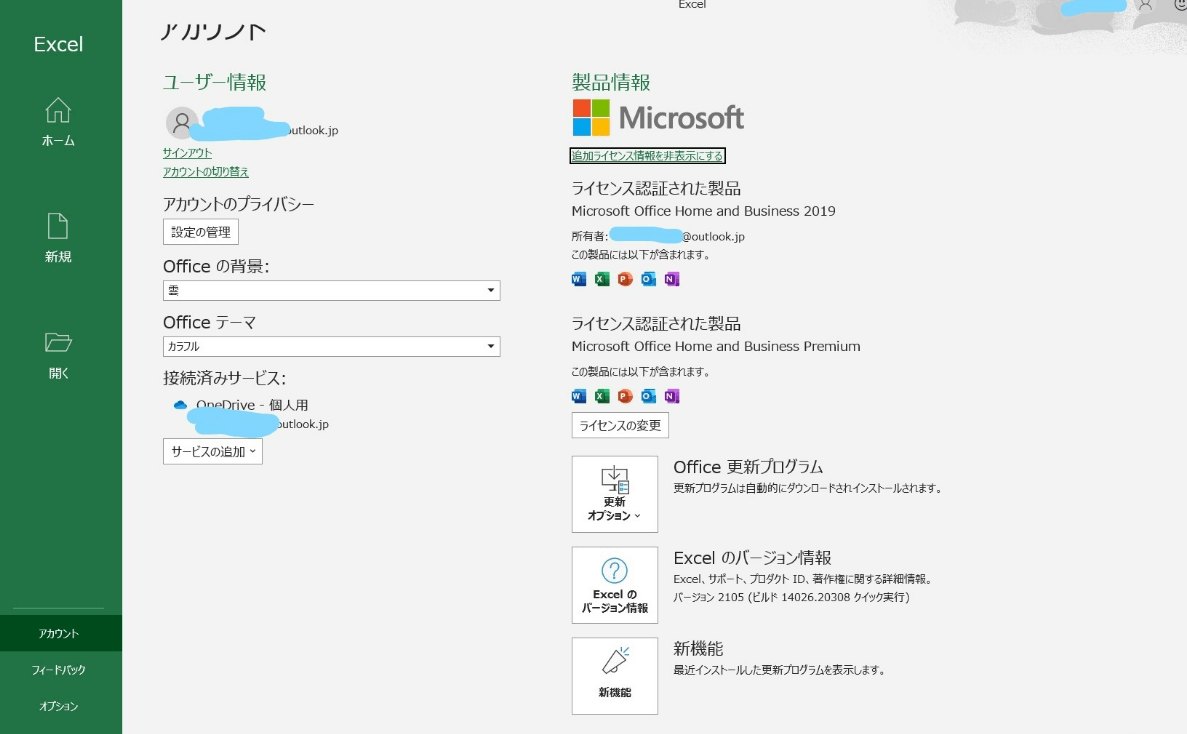The height and width of the screenshot is (734, 1187).
Task: Click Outlook icon under Business Premium
Action: [x=649, y=396]
